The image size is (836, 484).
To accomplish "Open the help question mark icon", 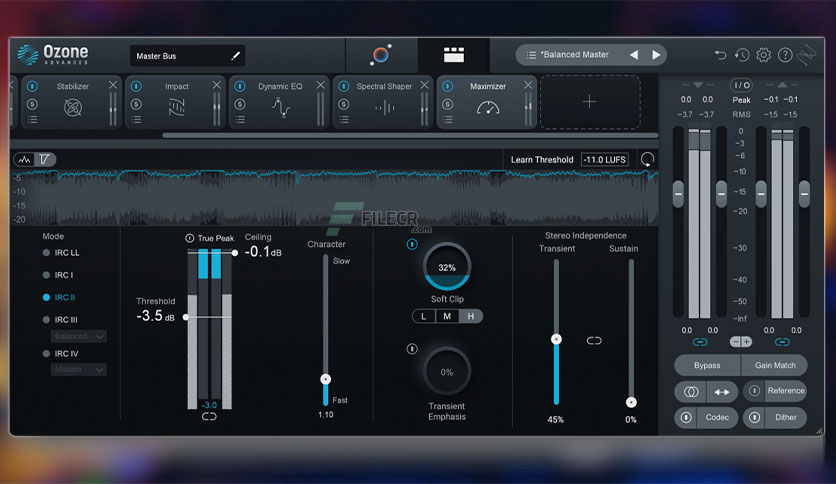I will [x=785, y=55].
